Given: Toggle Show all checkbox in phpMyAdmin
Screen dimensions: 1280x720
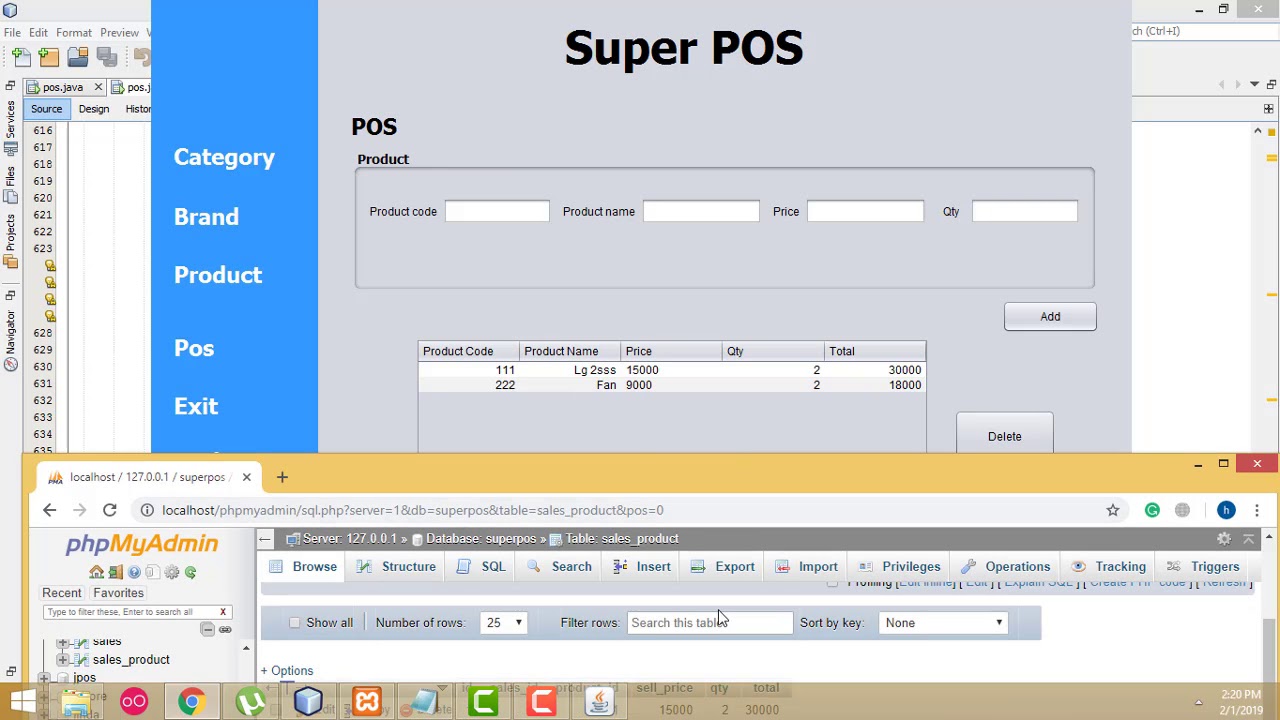Looking at the screenshot, I should 295,623.
